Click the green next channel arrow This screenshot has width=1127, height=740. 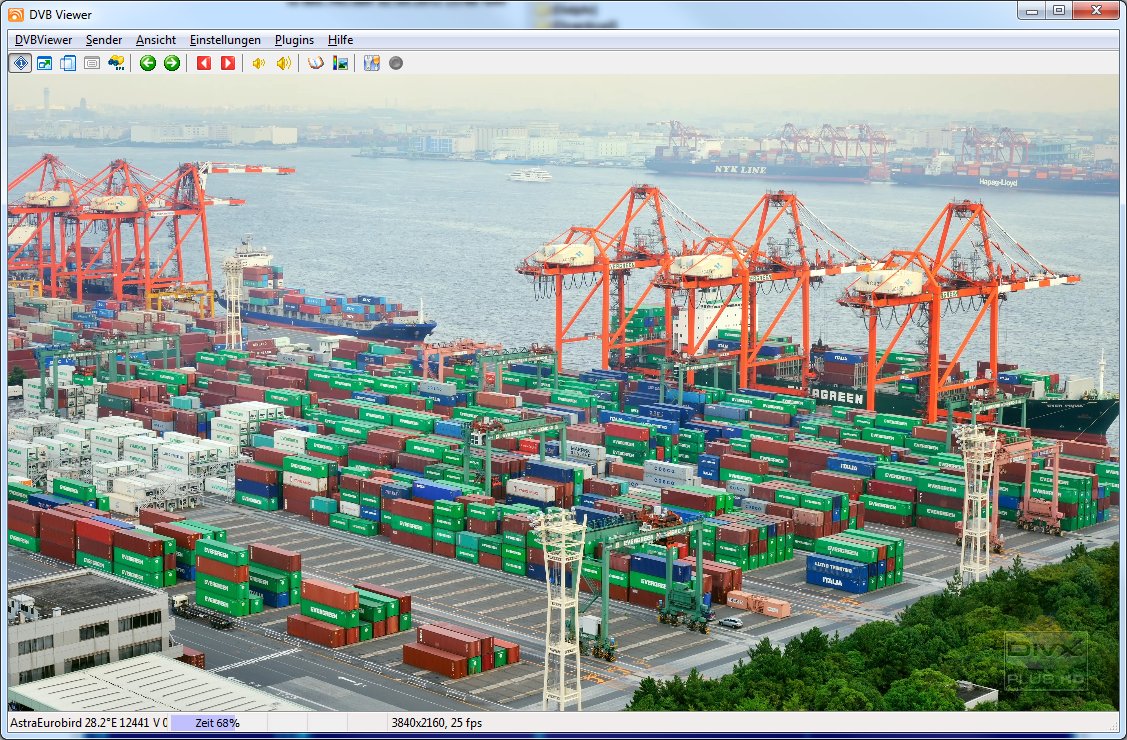click(172, 63)
